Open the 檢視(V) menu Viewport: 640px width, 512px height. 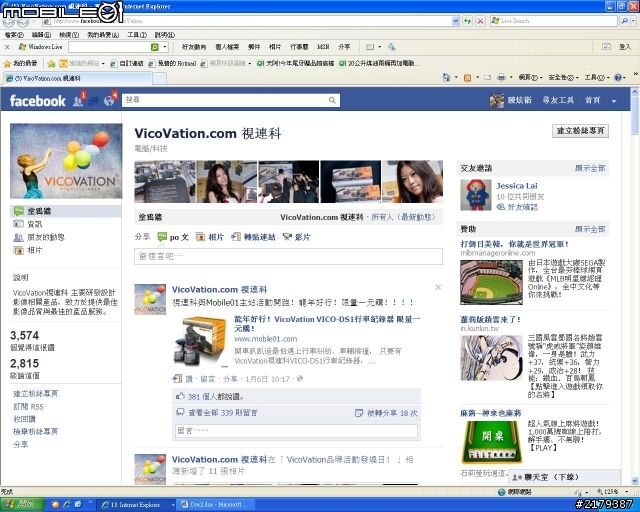click(x=69, y=35)
